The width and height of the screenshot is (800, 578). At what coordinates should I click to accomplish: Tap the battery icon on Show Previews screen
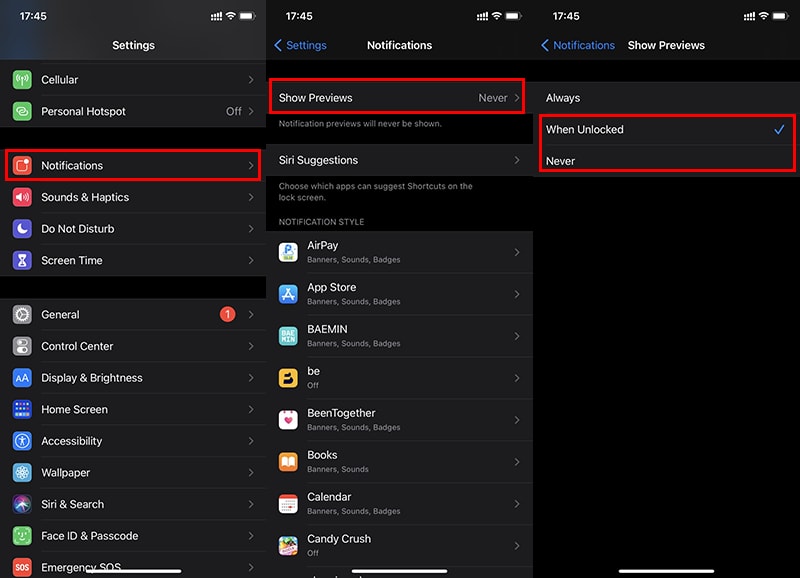click(x=781, y=16)
